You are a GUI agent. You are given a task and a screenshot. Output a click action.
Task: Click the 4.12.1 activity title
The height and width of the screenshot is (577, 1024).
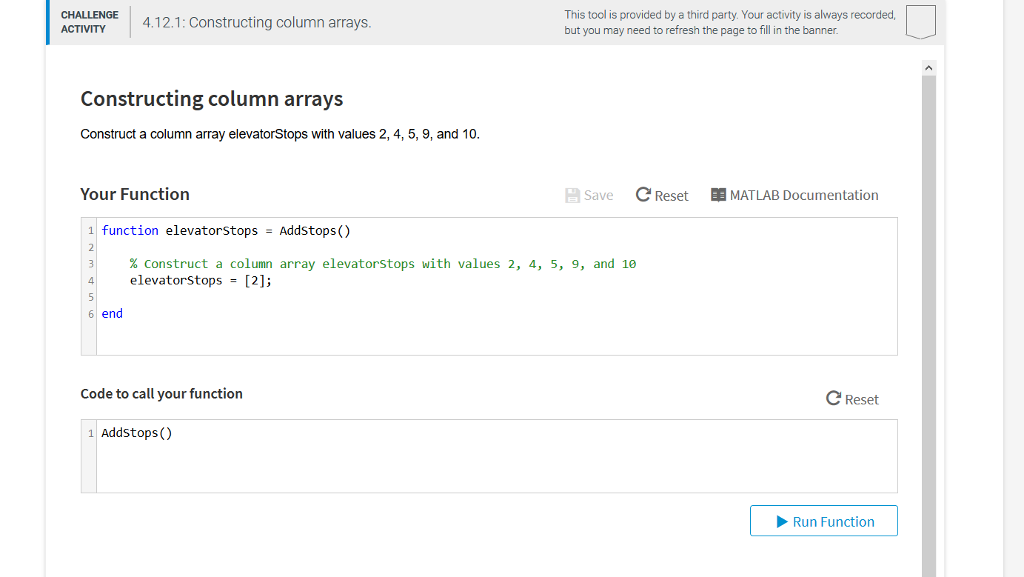(257, 23)
